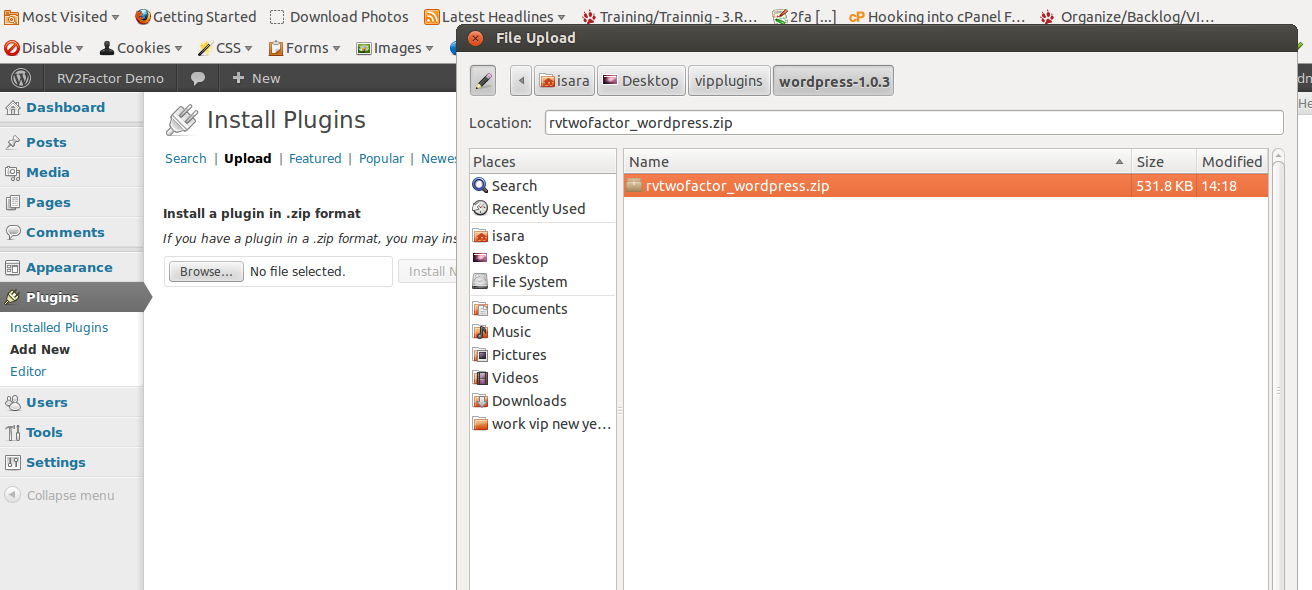1312x590 pixels.
Task: Open the 2fa bookmark
Action: tap(804, 16)
